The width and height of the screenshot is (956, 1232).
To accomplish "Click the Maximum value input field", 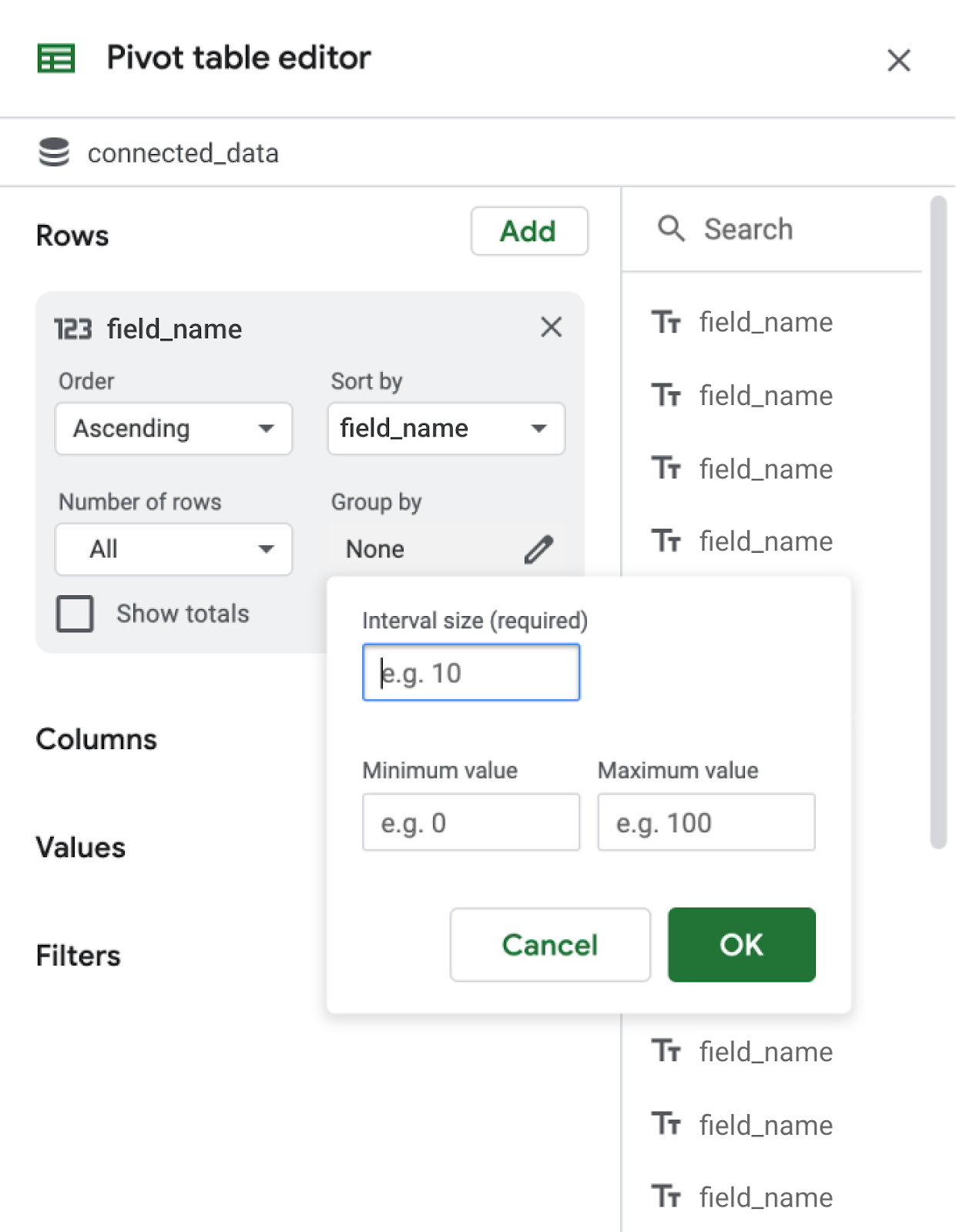I will [706, 822].
